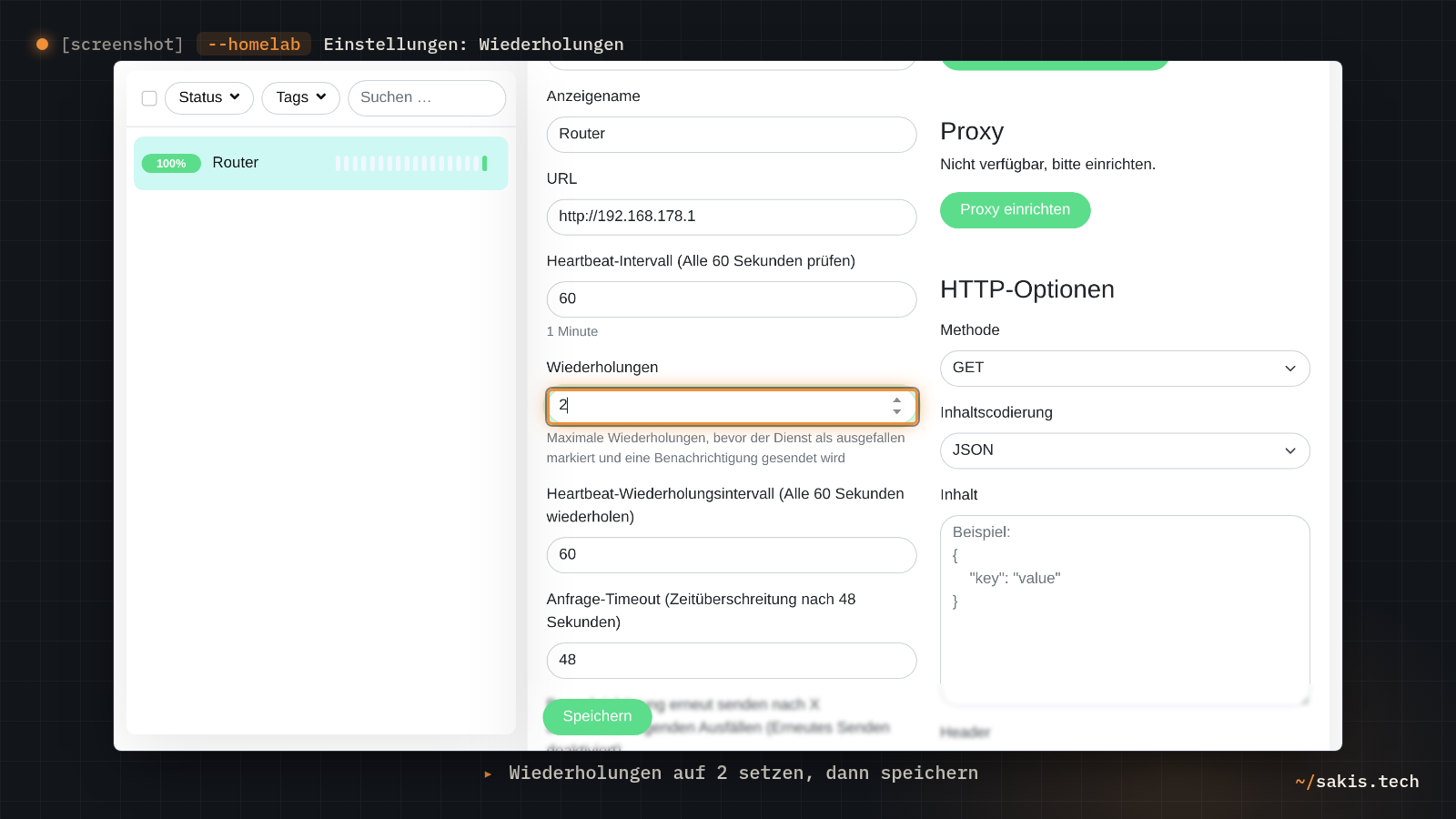Click the Proxy einrichten button

coord(1015,210)
